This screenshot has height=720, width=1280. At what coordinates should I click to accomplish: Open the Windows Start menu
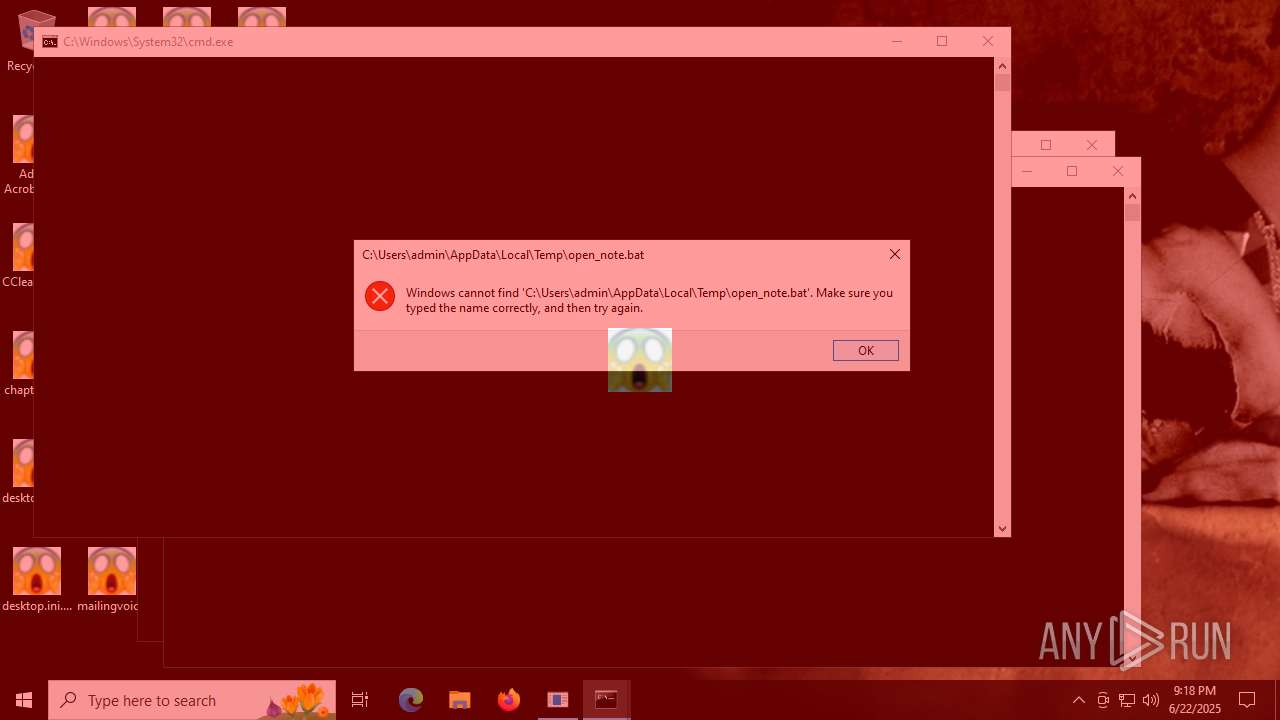tap(24, 700)
